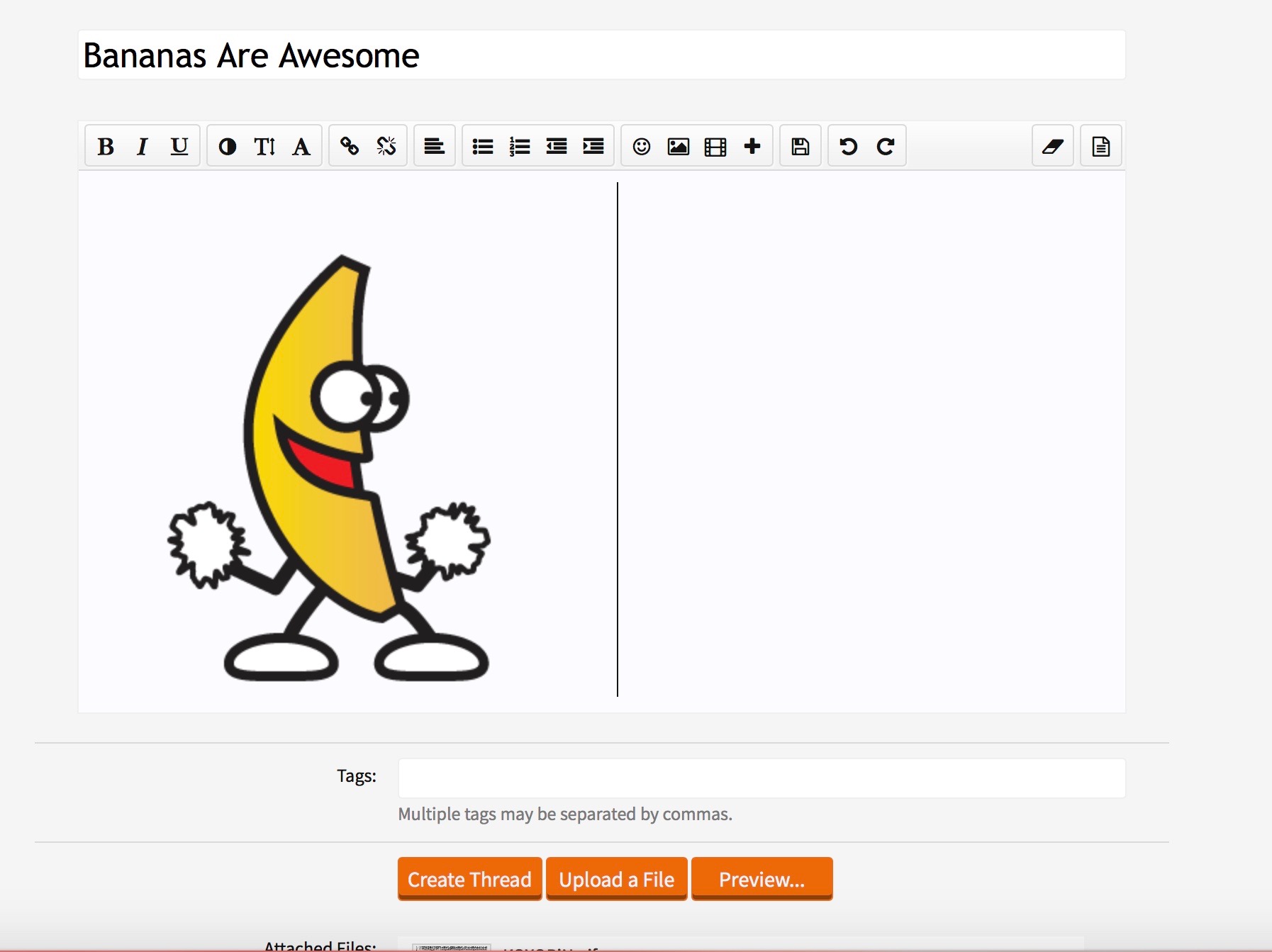Select the dancing banana image
The height and width of the screenshot is (952, 1272).
(328, 468)
